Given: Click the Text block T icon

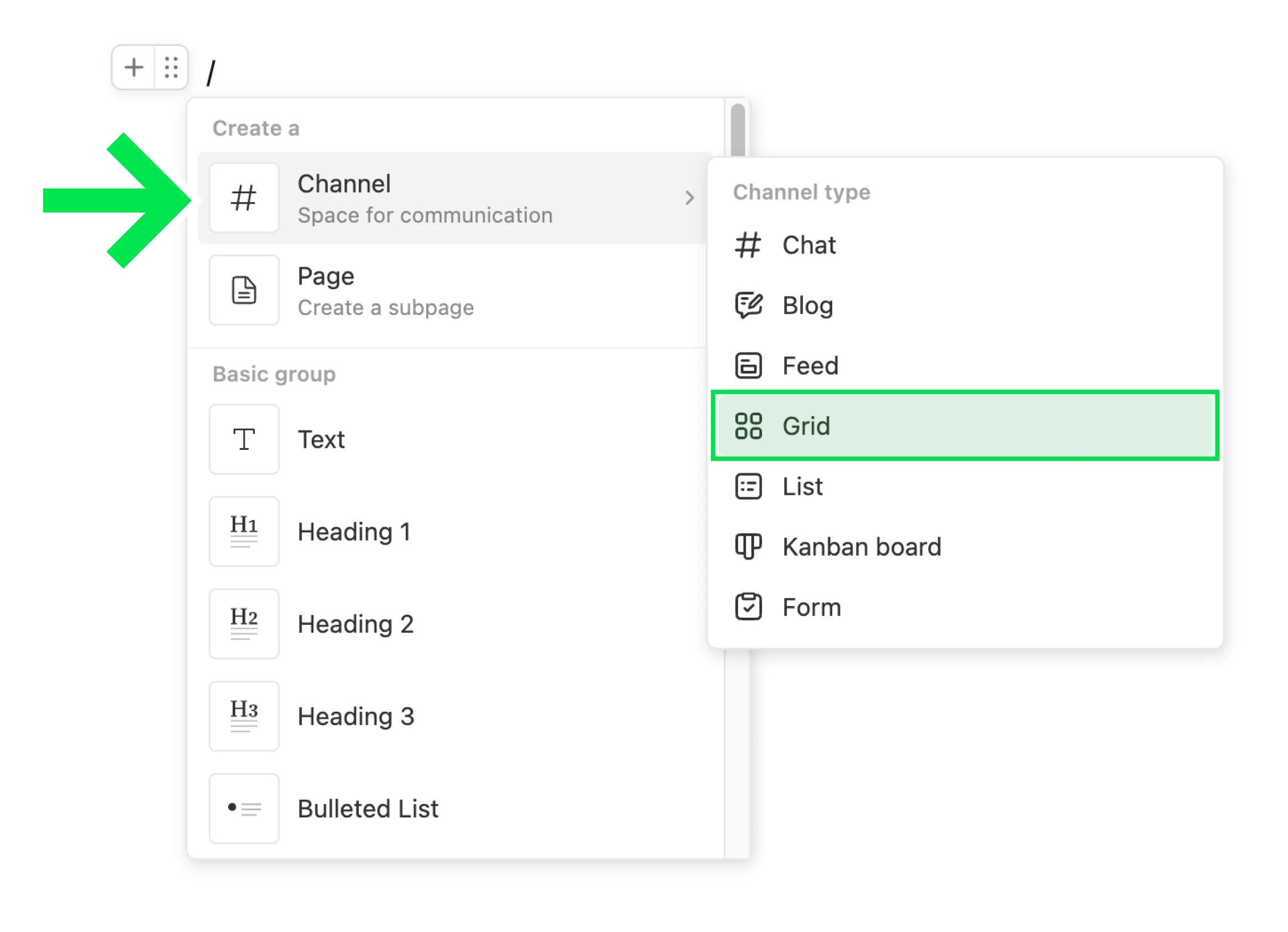Looking at the screenshot, I should (244, 439).
